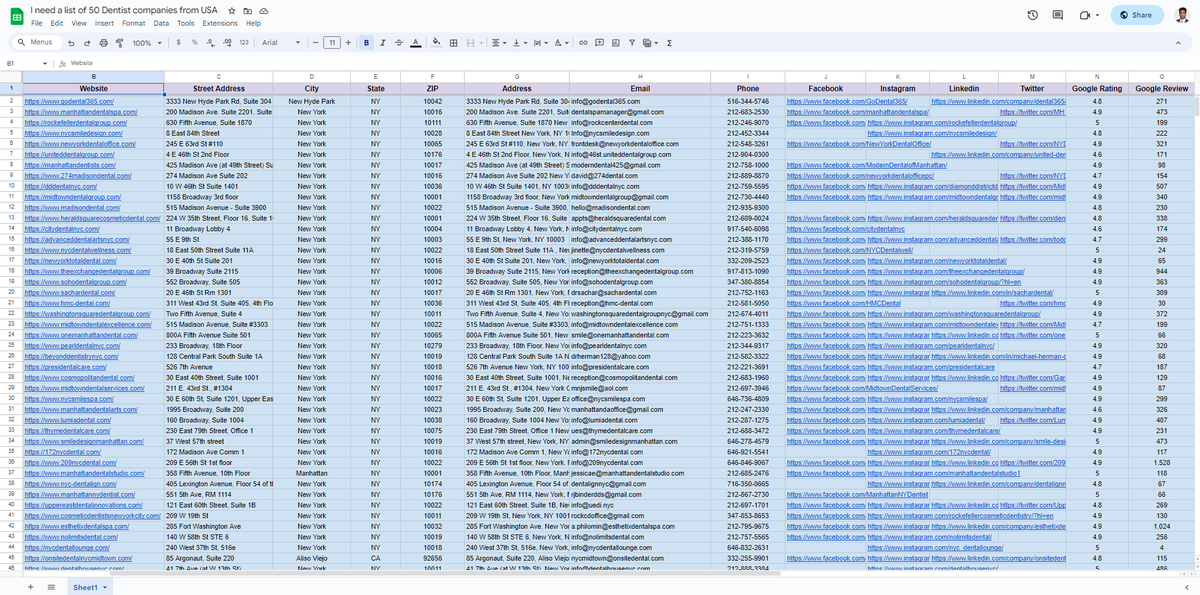
Task: Open the Help menu
Action: coord(253,23)
